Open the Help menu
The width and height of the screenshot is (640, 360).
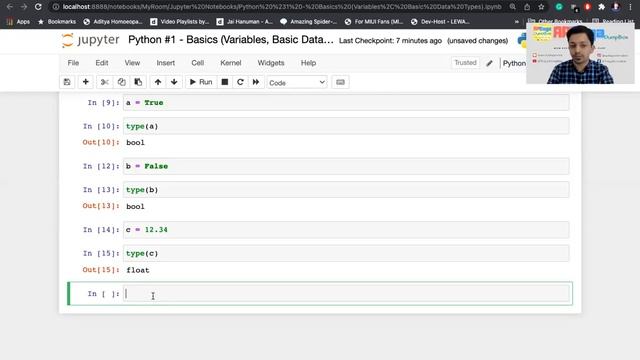click(308, 63)
